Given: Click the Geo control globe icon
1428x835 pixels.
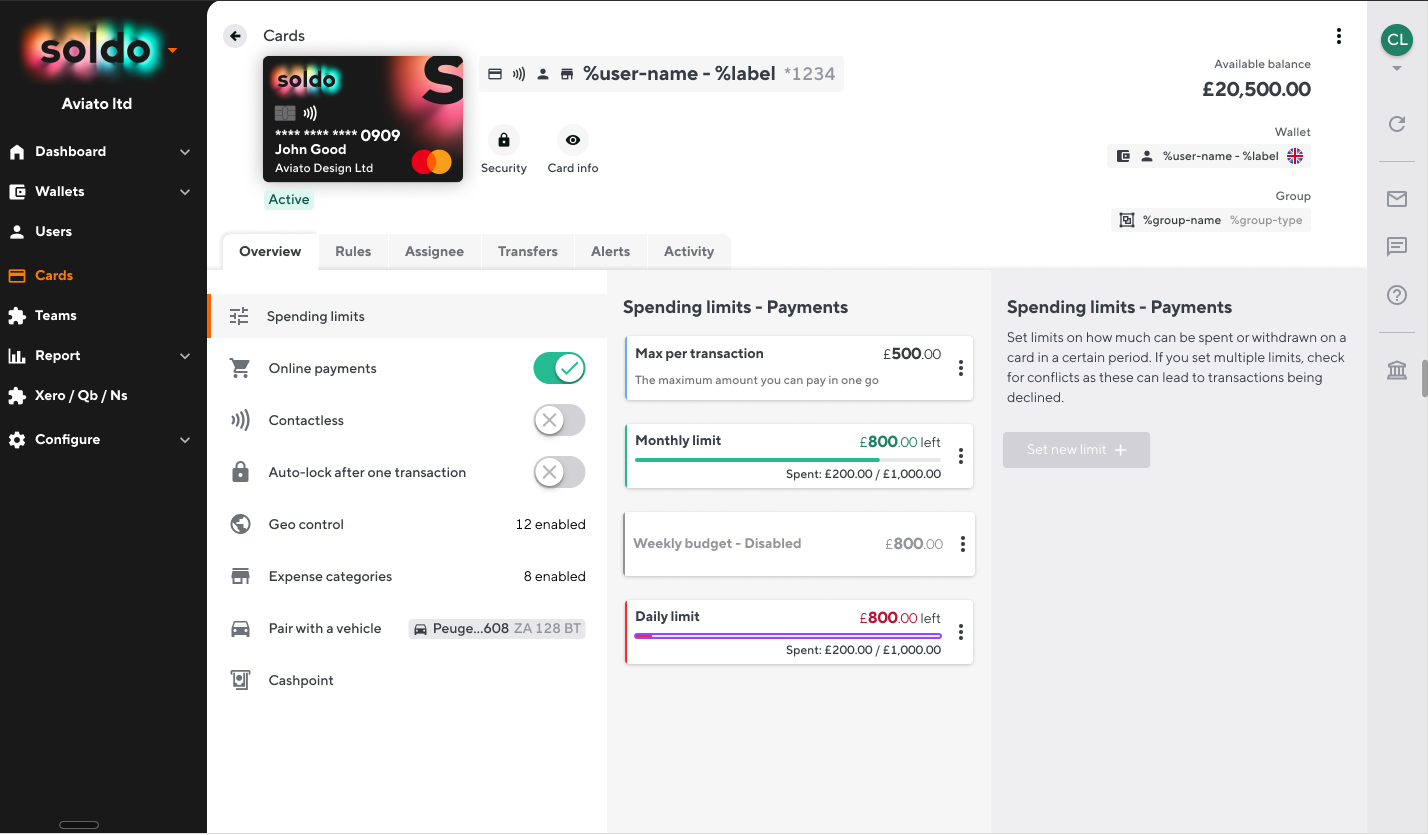Looking at the screenshot, I should pos(240,524).
